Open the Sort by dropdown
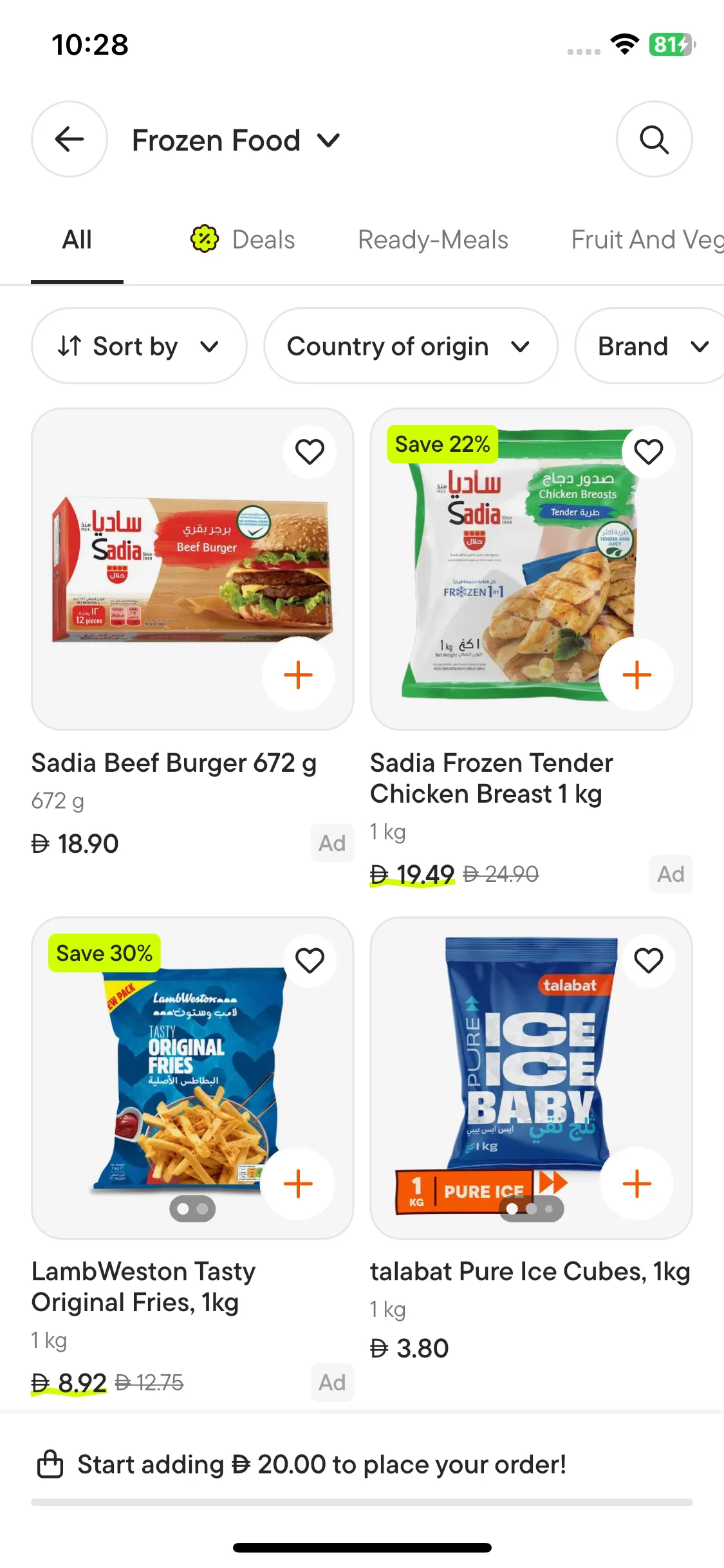Viewport: 724px width, 1568px height. 139,346
